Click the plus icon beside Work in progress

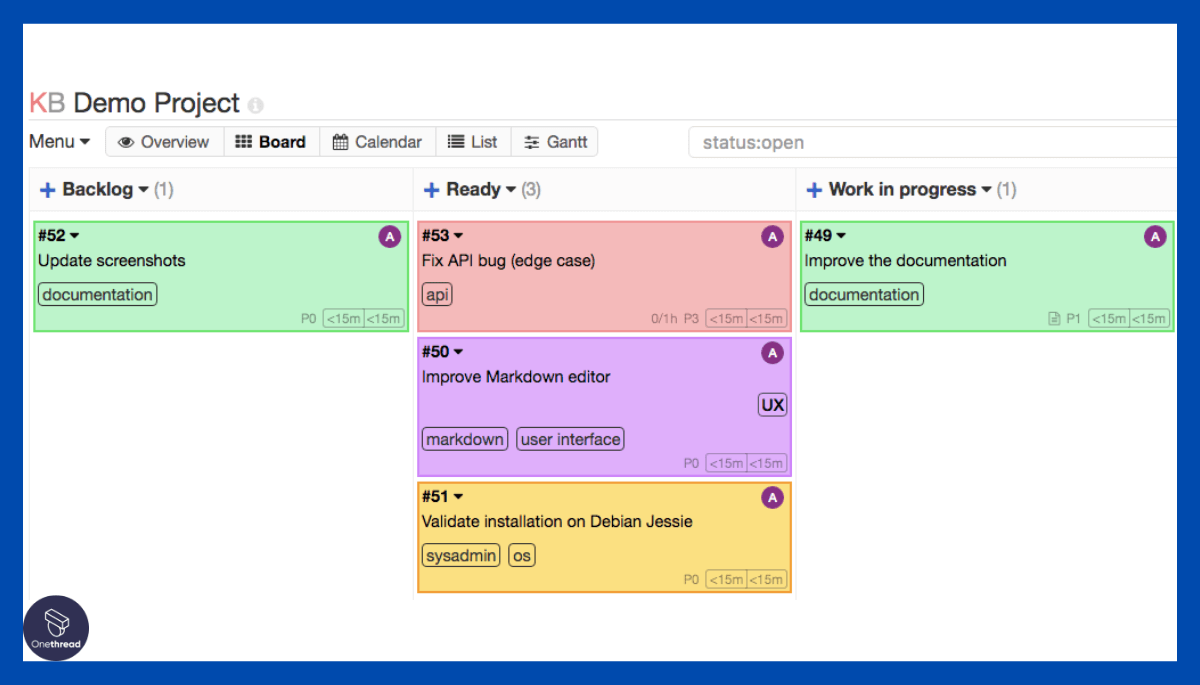click(813, 189)
